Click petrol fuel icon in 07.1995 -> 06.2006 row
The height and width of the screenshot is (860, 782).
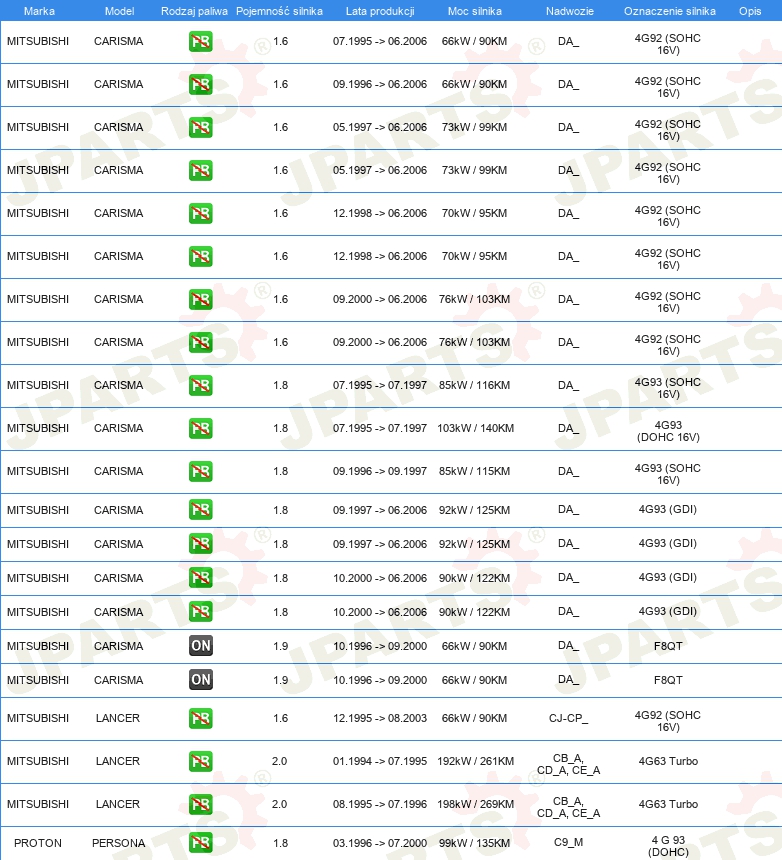201,42
